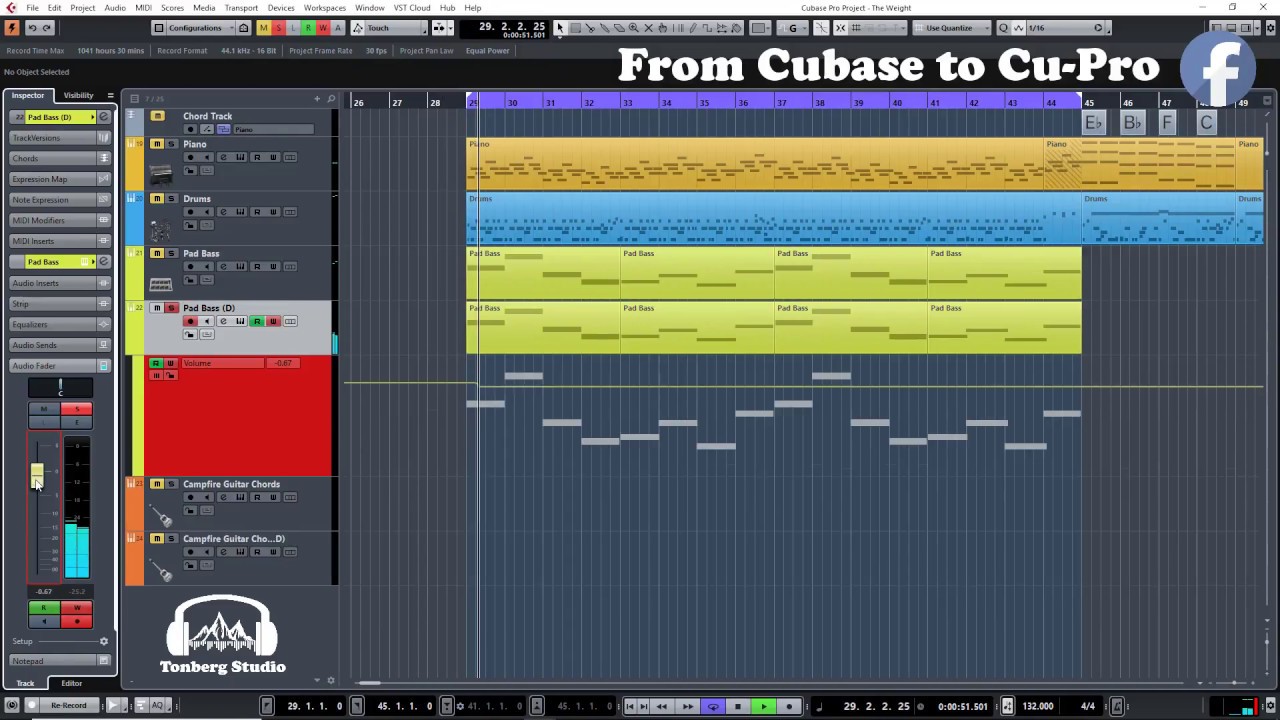Switch to the Visibility tab
Viewport: 1280px width, 720px height.
click(x=78, y=95)
